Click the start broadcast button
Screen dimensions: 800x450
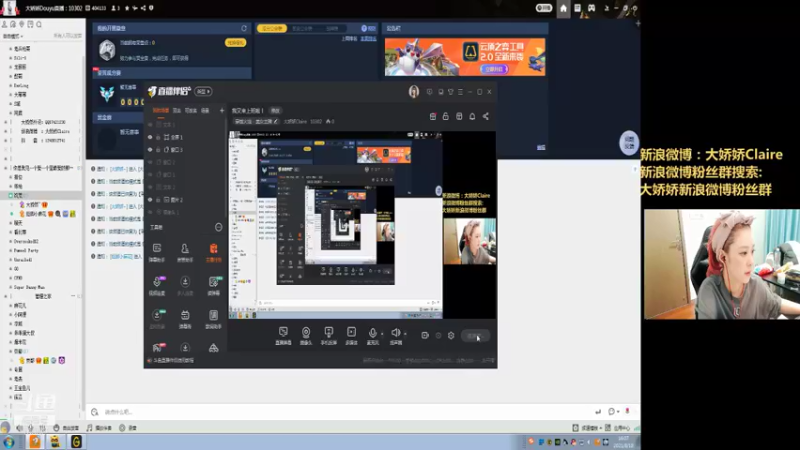pos(476,336)
